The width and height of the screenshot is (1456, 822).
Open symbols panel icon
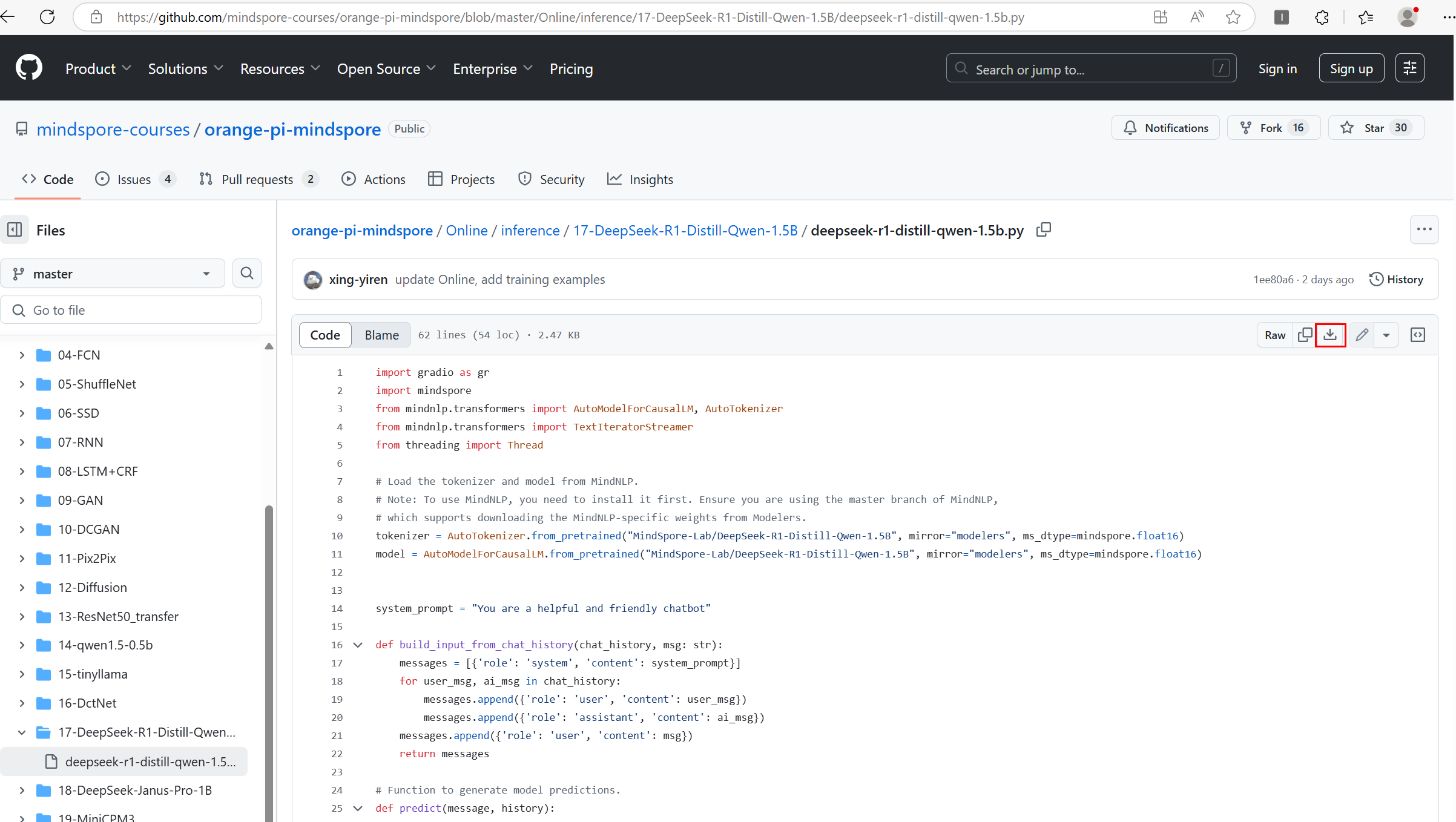tap(1418, 335)
